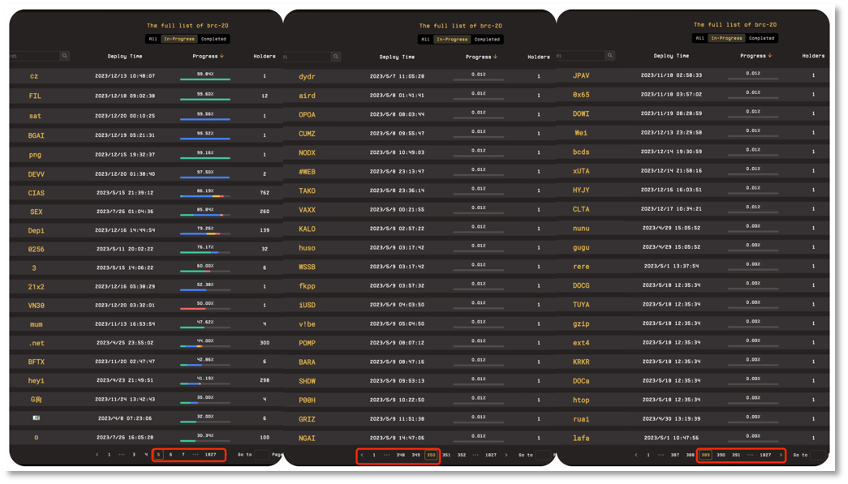
Task: Jump to page 349 in the middle panel pagination
Action: pos(416,454)
